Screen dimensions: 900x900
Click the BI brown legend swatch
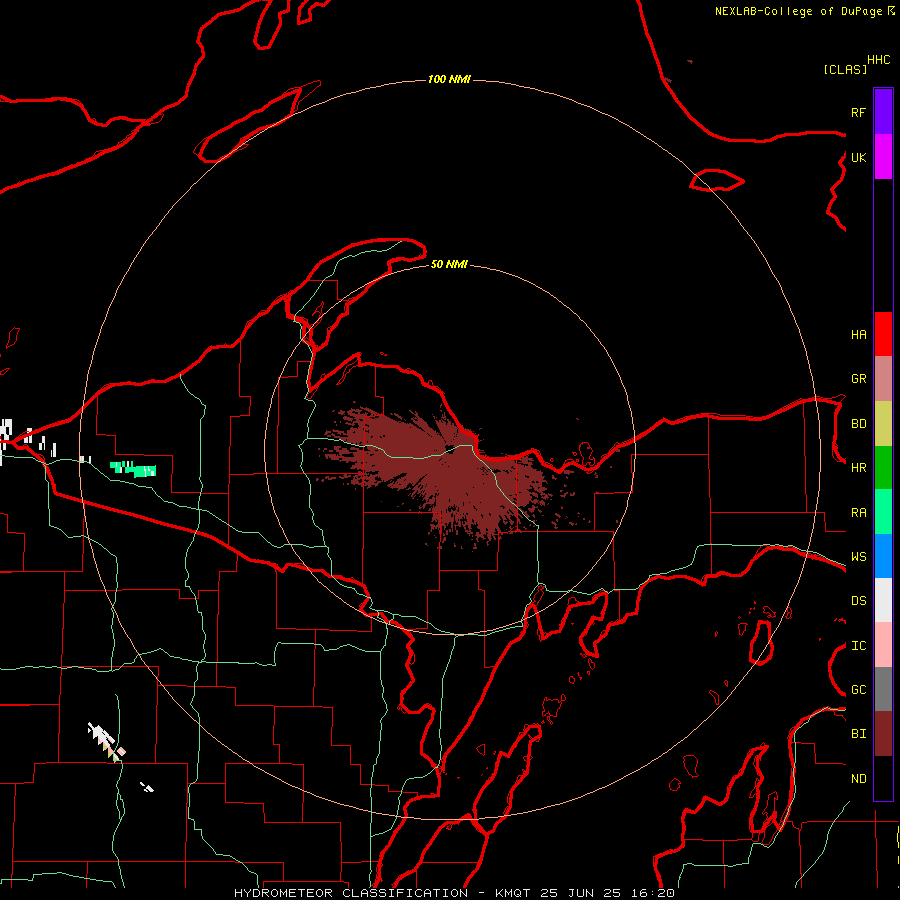(x=883, y=734)
